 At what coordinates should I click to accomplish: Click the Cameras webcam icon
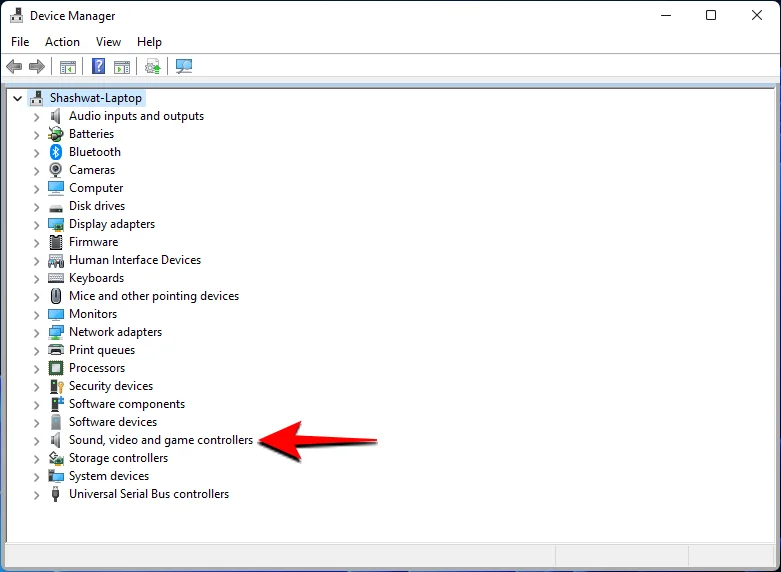tap(56, 170)
